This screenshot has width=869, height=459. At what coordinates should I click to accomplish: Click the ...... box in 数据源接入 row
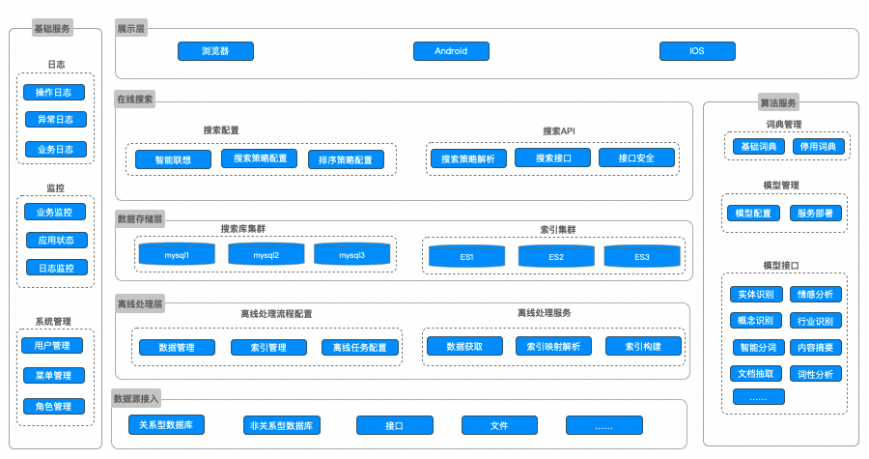point(604,426)
